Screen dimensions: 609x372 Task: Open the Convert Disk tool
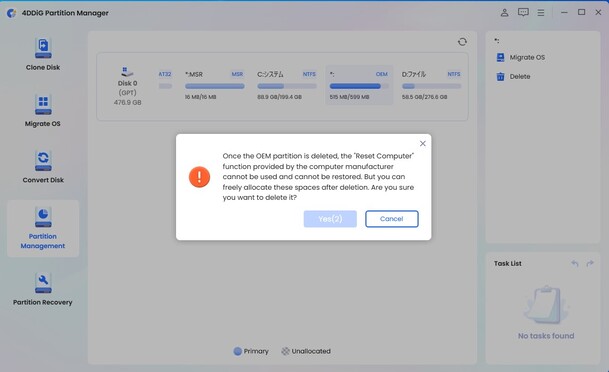pyautogui.click(x=43, y=167)
